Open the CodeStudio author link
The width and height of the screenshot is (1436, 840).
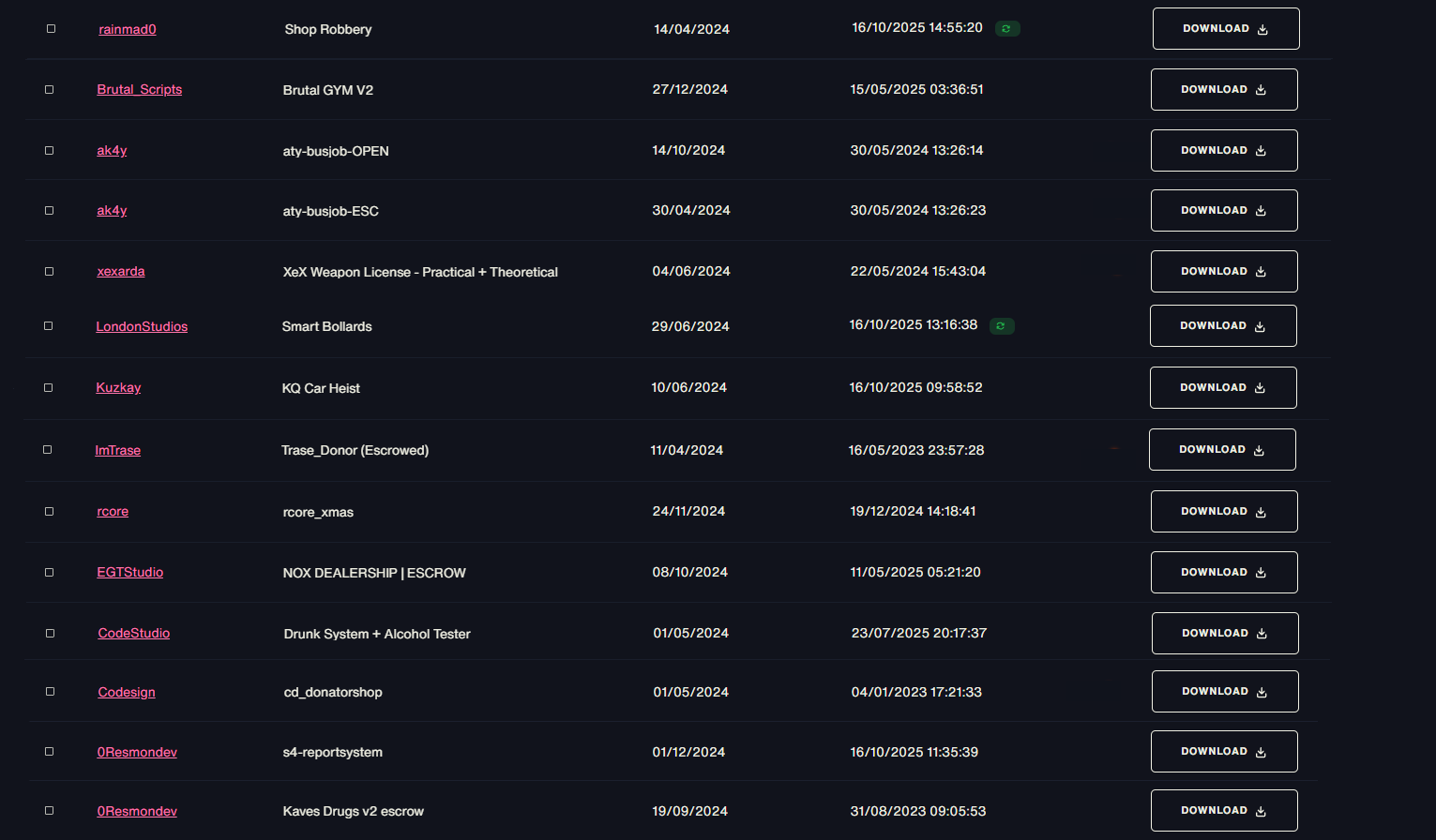coord(134,634)
